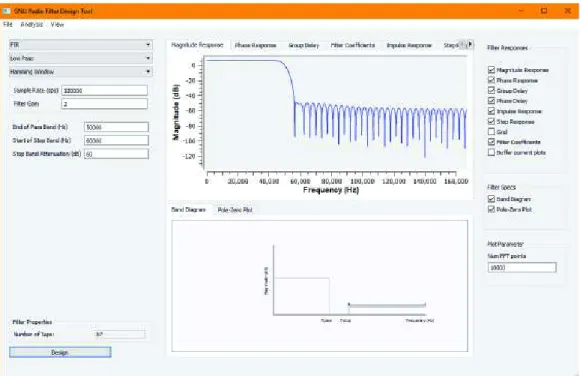Click the magnitude response plot area
Viewport: 580px width, 376px height.
point(335,113)
